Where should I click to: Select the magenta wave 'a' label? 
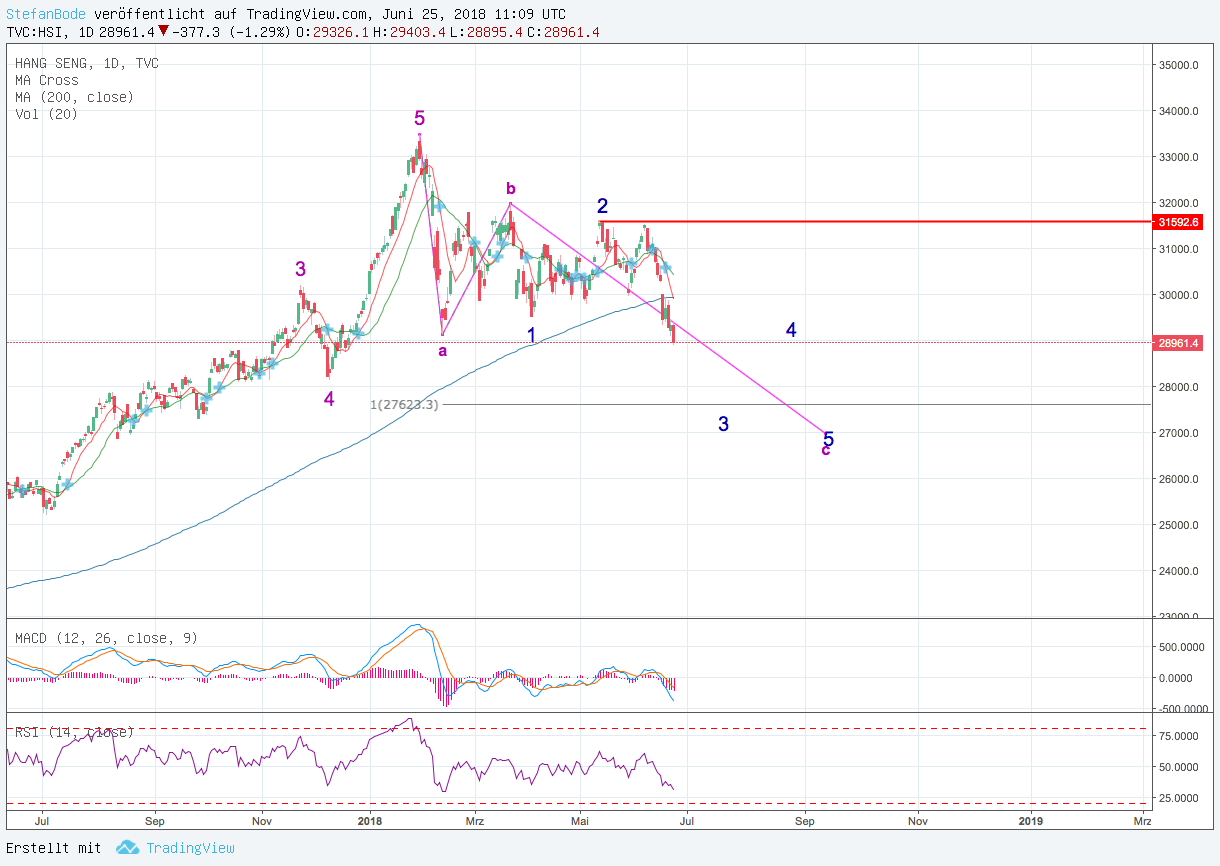click(442, 350)
